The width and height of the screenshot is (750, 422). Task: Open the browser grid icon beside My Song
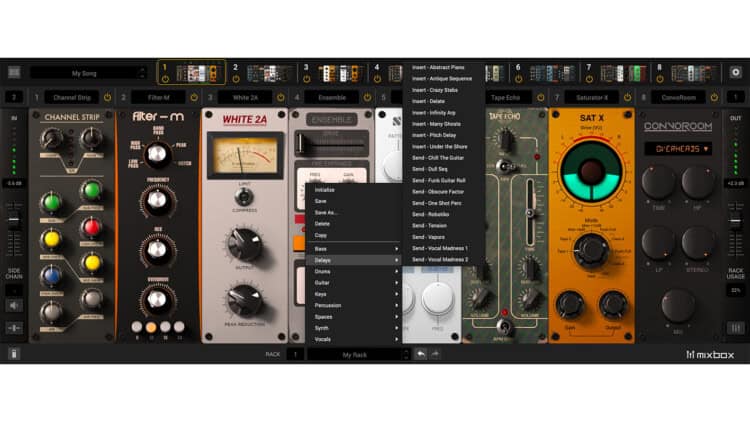[x=14, y=73]
